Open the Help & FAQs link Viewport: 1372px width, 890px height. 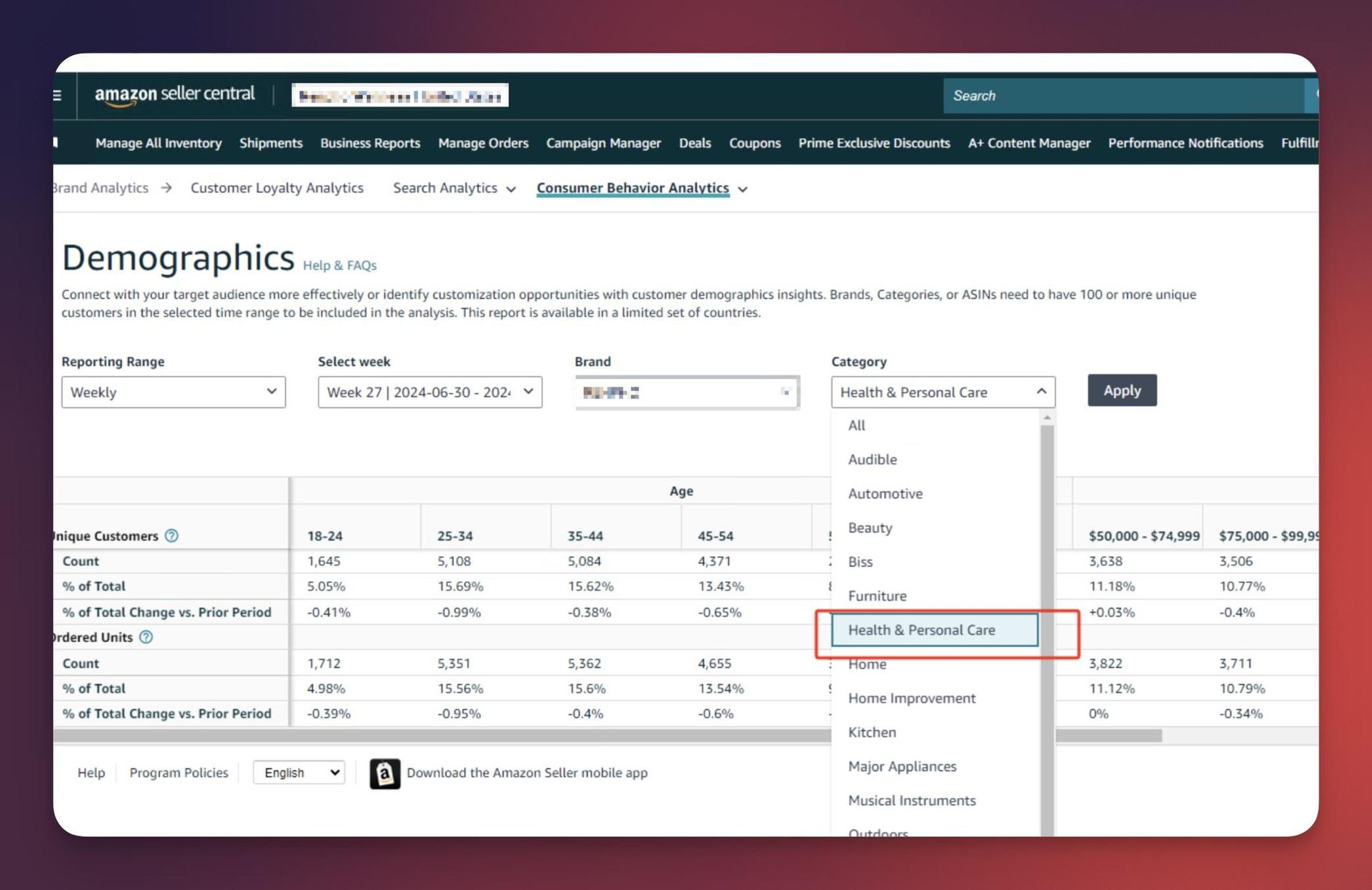(x=339, y=265)
